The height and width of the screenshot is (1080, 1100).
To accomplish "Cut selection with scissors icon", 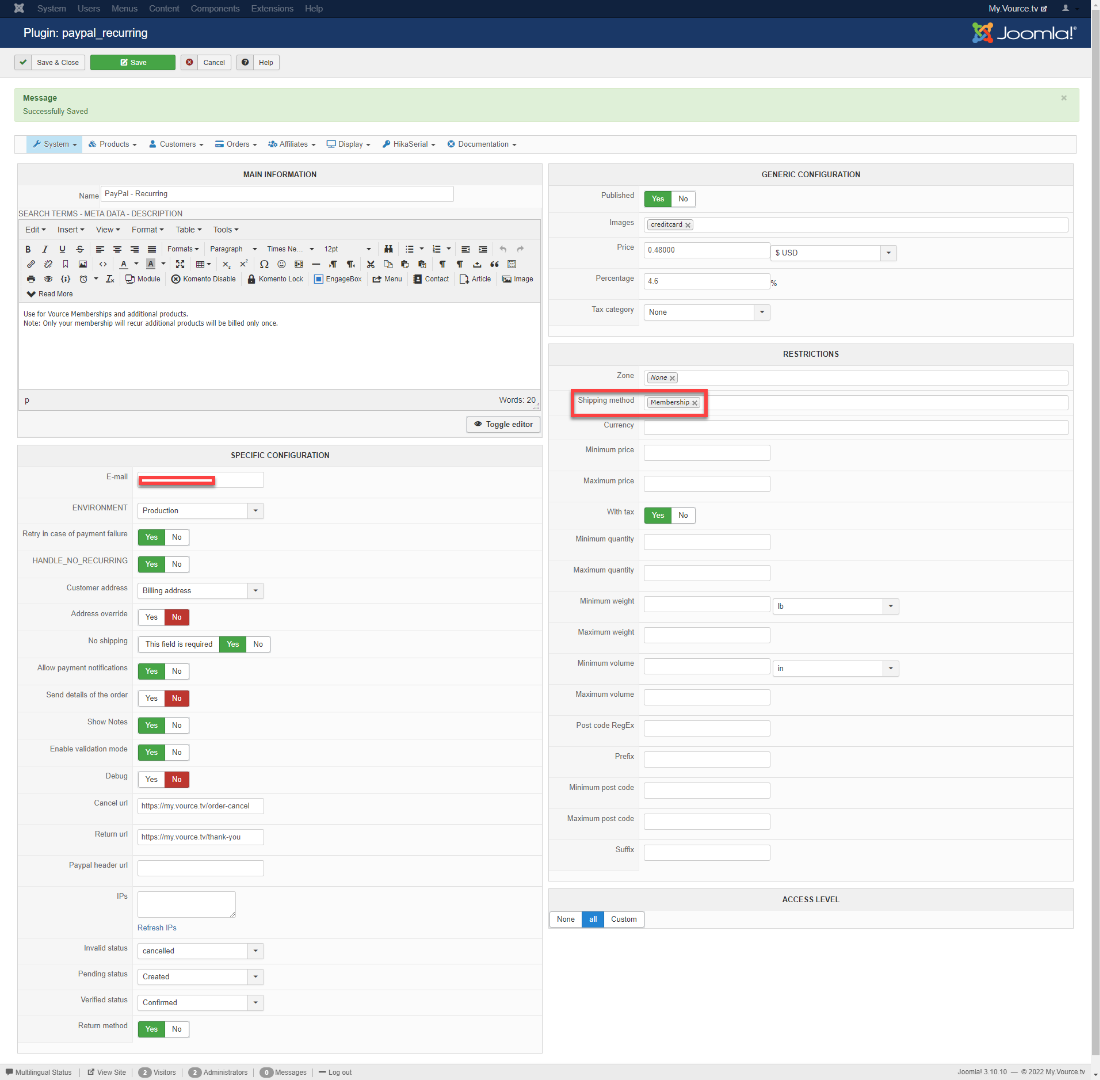I will (370, 265).
